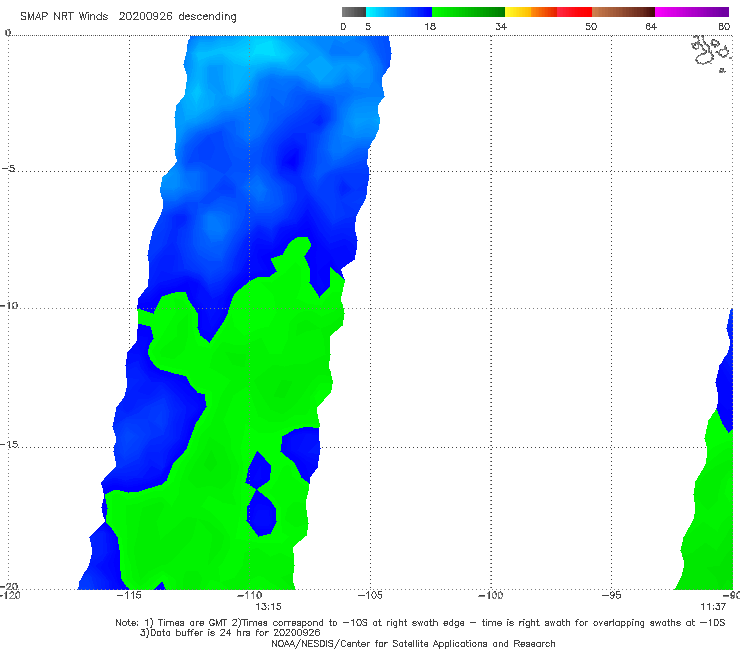Click the swath time '11:37'
Viewport: 740px width, 650px height.
coord(713,607)
